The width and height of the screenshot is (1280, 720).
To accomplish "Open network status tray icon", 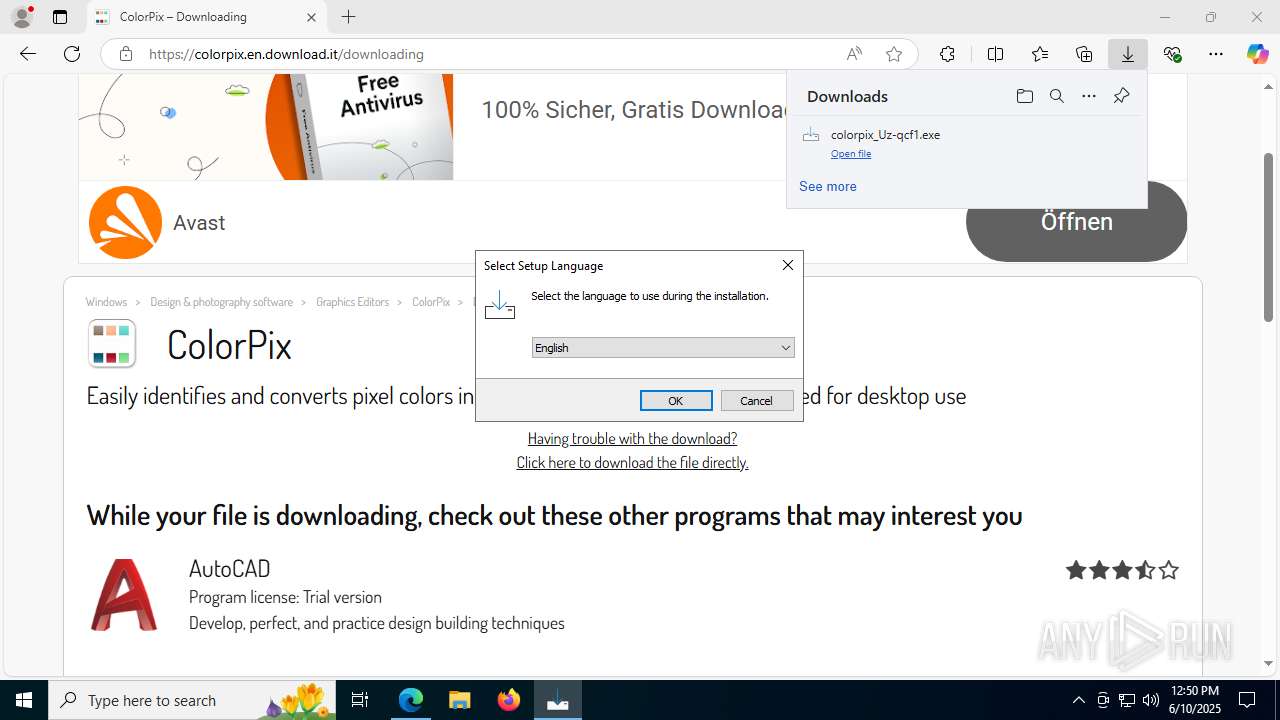I will click(x=1127, y=700).
